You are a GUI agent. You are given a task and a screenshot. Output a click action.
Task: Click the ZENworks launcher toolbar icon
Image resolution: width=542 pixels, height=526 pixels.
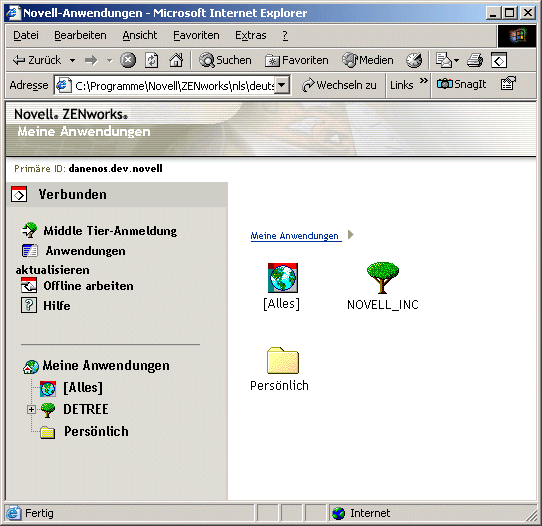point(499,60)
